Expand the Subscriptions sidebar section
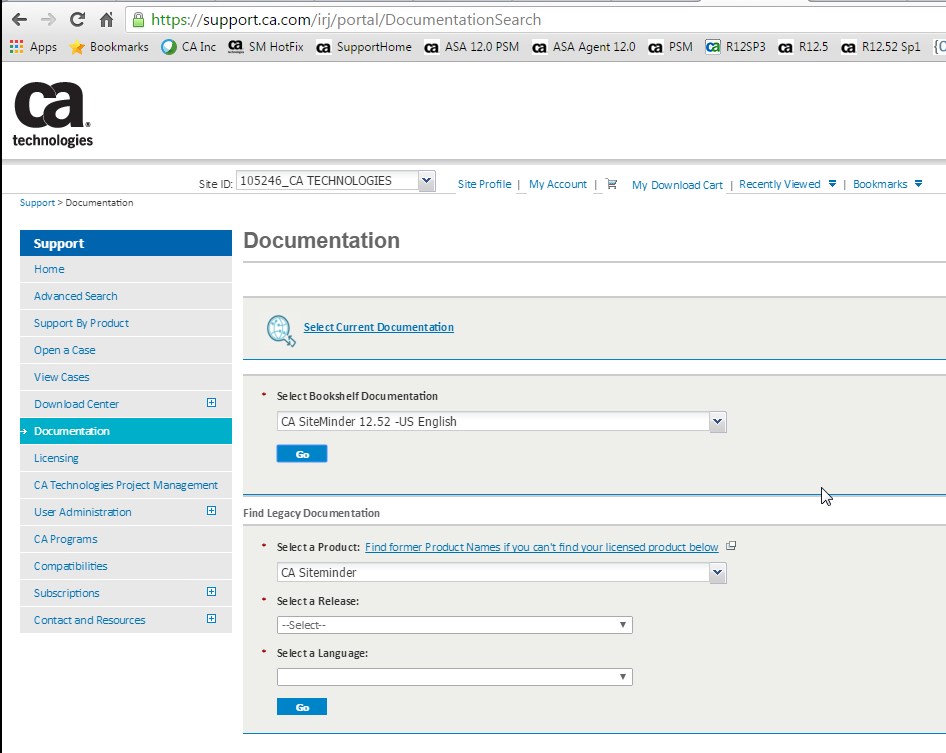This screenshot has height=753, width=946. click(x=210, y=592)
